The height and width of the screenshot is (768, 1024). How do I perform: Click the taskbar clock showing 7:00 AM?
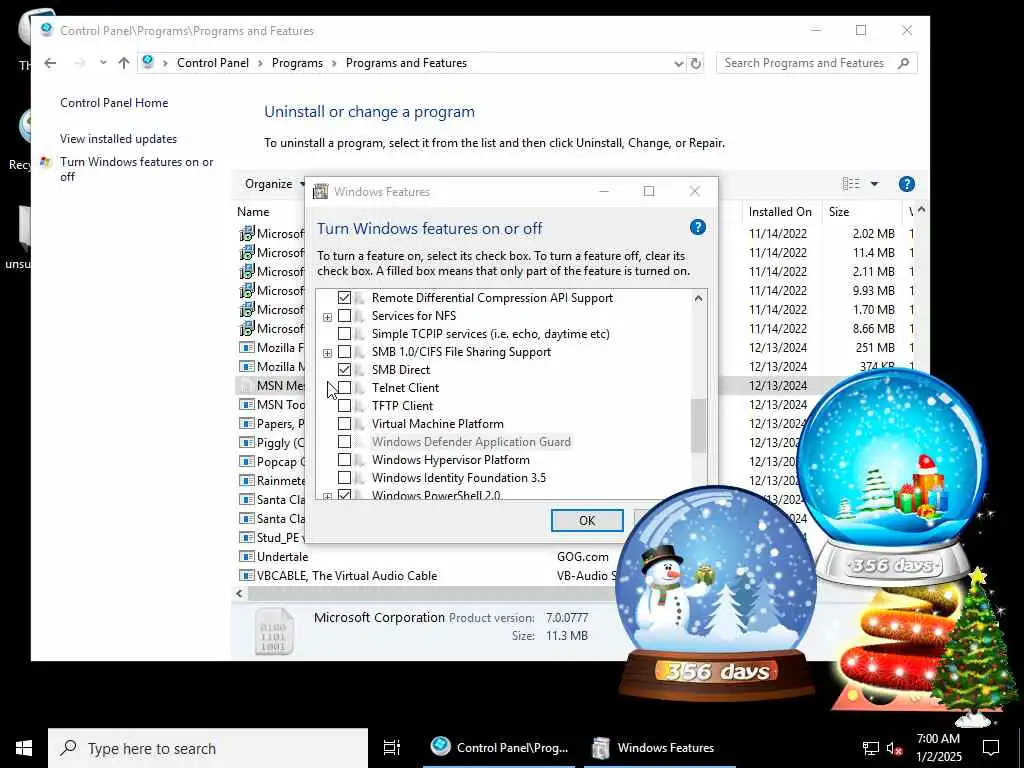point(938,748)
